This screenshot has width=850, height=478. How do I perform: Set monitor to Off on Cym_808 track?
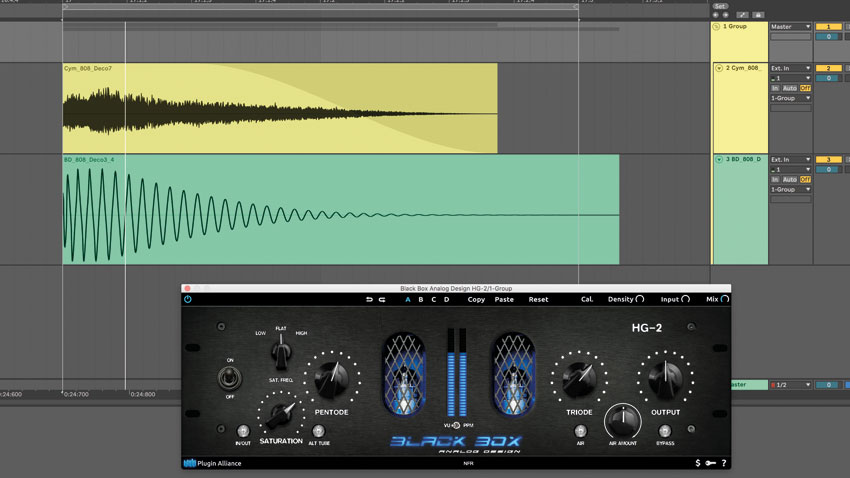(x=806, y=88)
